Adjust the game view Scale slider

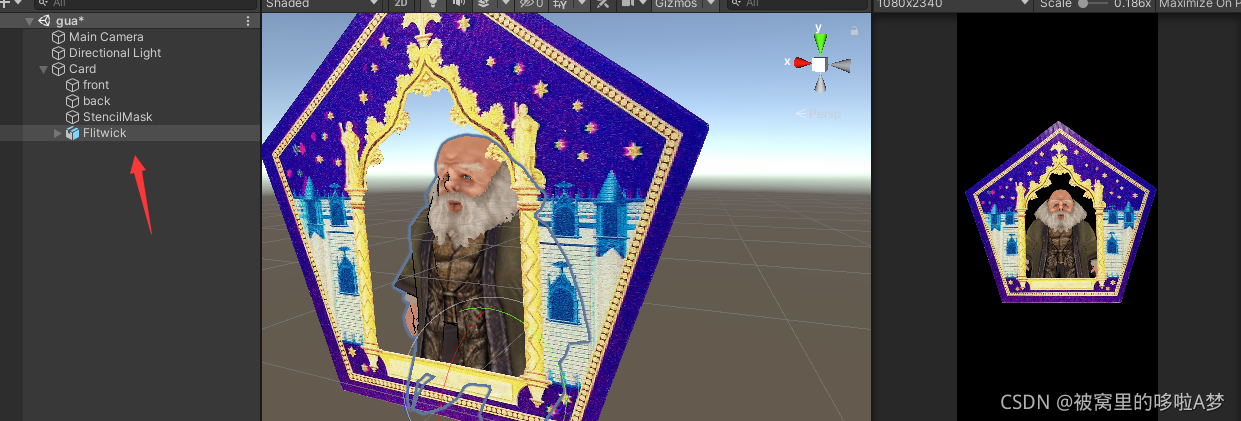coord(1092,4)
